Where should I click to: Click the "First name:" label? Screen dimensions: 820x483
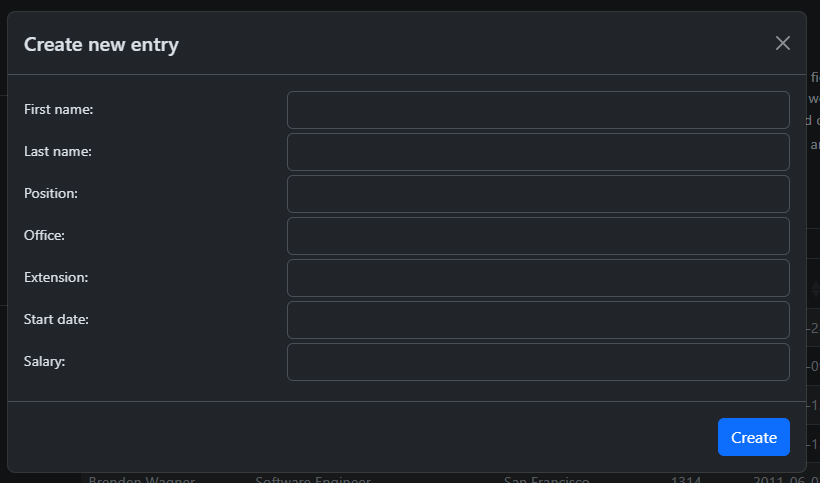tap(59, 109)
